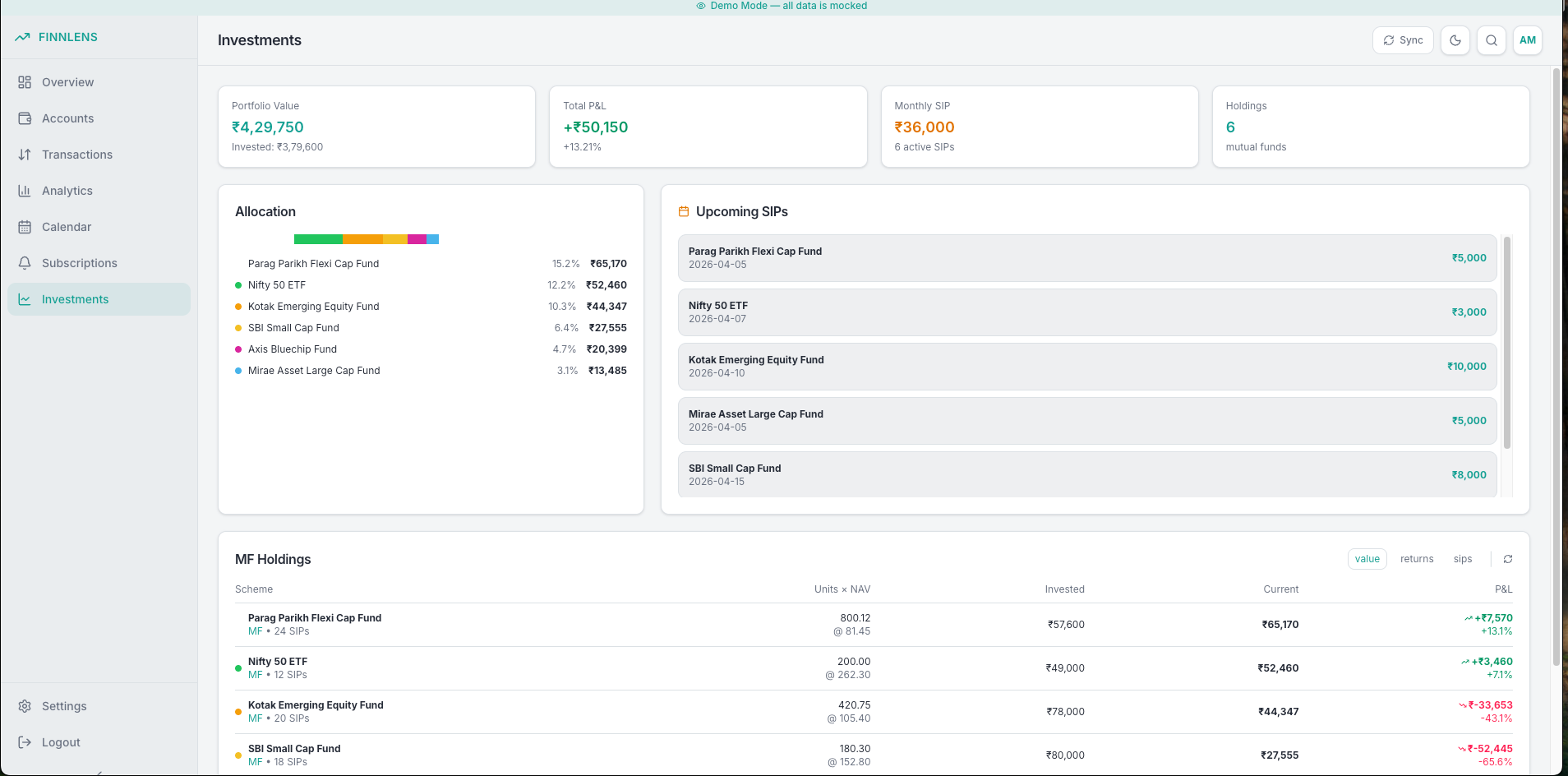
Task: Click the Monthly SIP ₹36,000 value
Action: tap(925, 127)
